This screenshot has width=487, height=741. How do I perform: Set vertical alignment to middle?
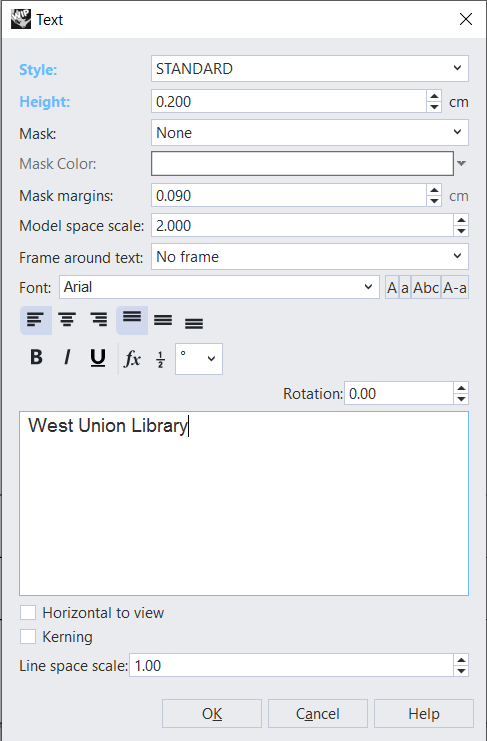click(x=163, y=320)
